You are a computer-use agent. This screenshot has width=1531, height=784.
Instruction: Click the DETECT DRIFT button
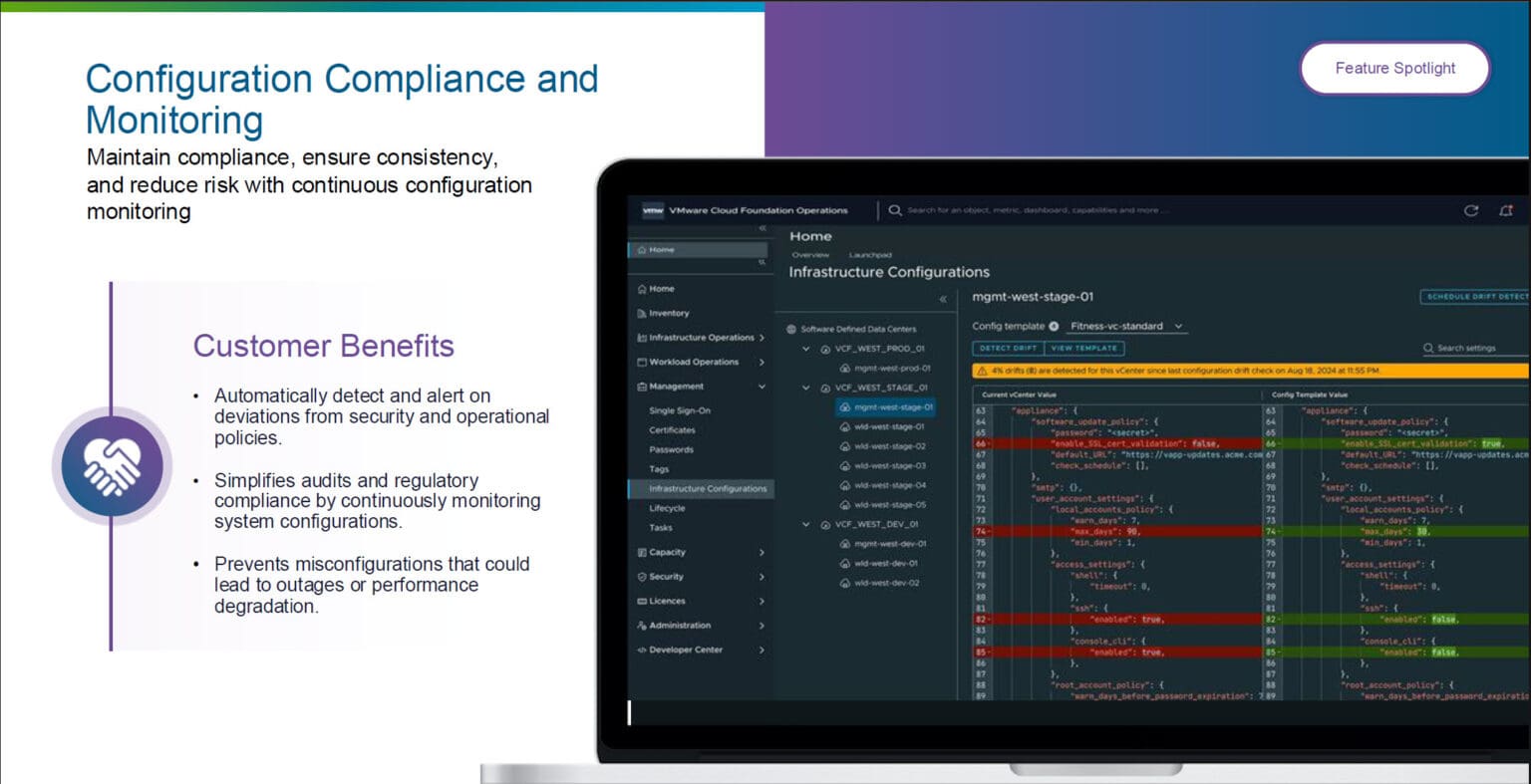click(x=1007, y=348)
